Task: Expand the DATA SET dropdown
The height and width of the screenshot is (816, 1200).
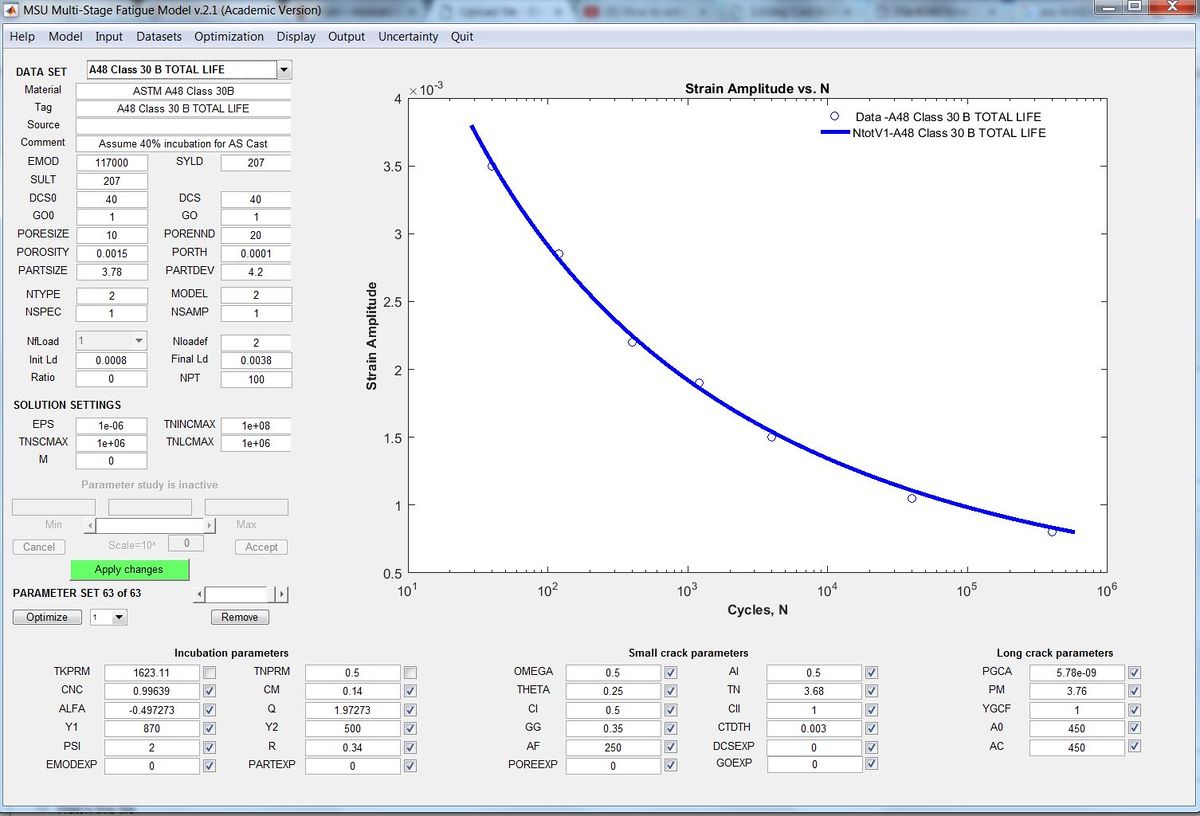Action: tap(283, 70)
